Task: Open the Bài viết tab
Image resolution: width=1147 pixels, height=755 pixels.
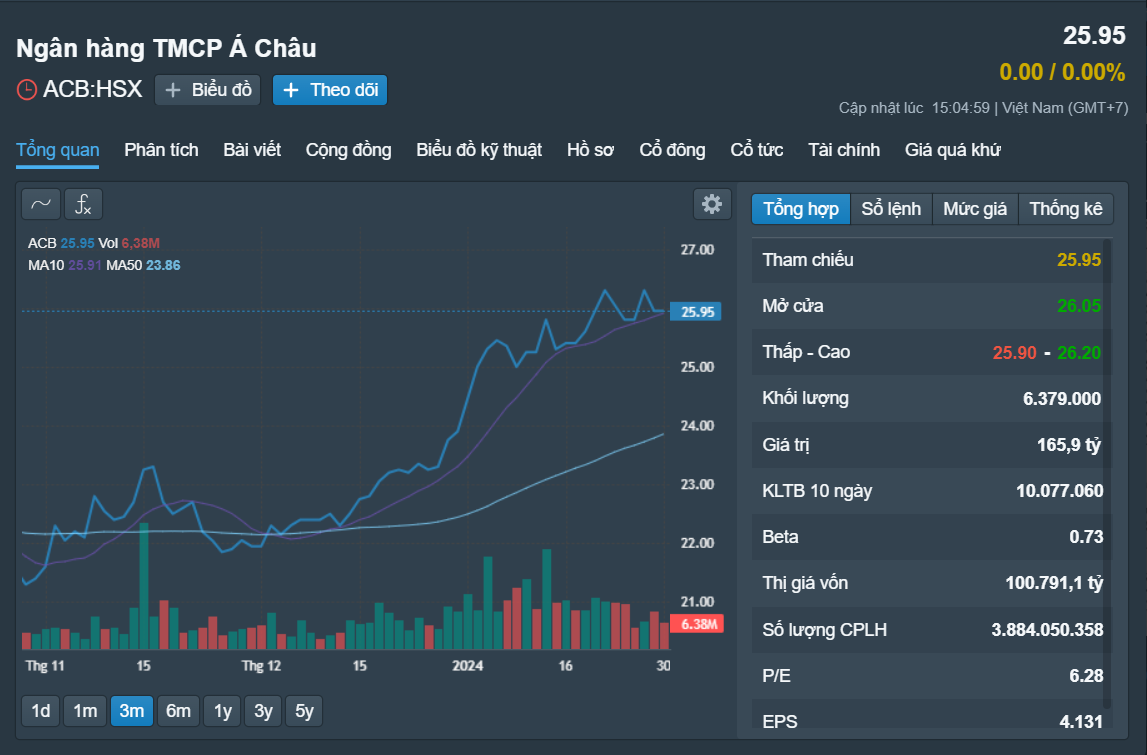Action: pos(252,150)
